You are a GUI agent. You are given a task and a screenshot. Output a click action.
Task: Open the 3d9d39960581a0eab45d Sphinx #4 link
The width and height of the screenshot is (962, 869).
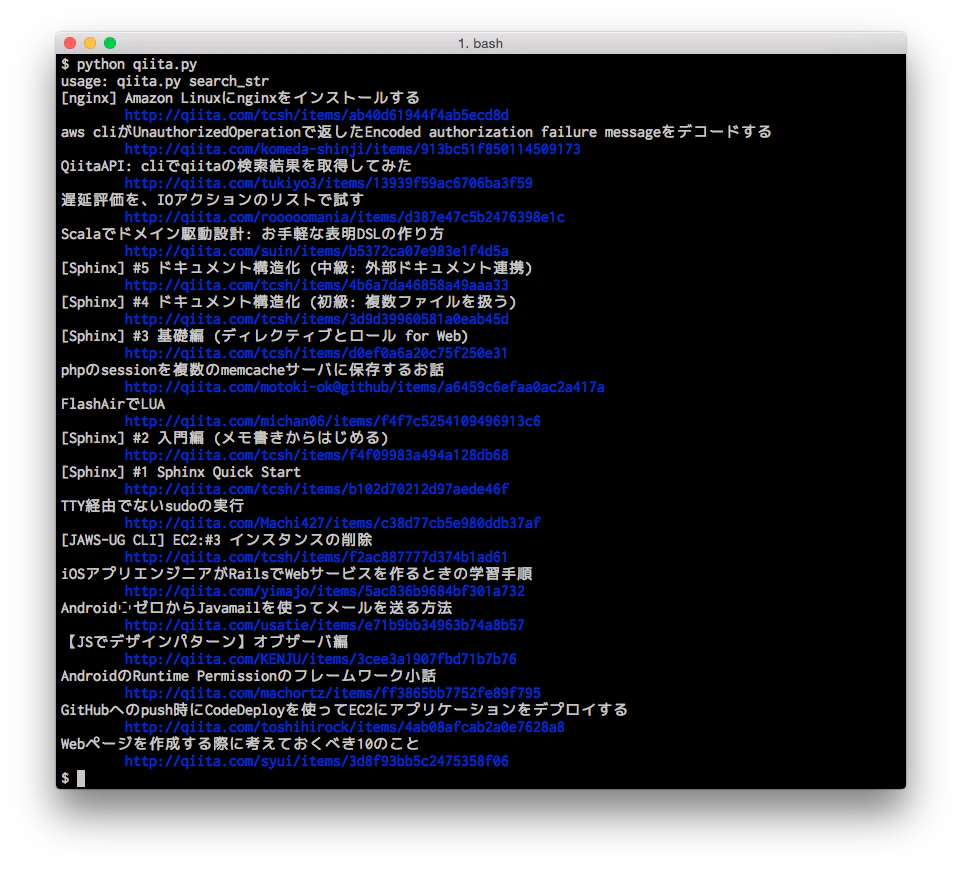[x=317, y=320]
